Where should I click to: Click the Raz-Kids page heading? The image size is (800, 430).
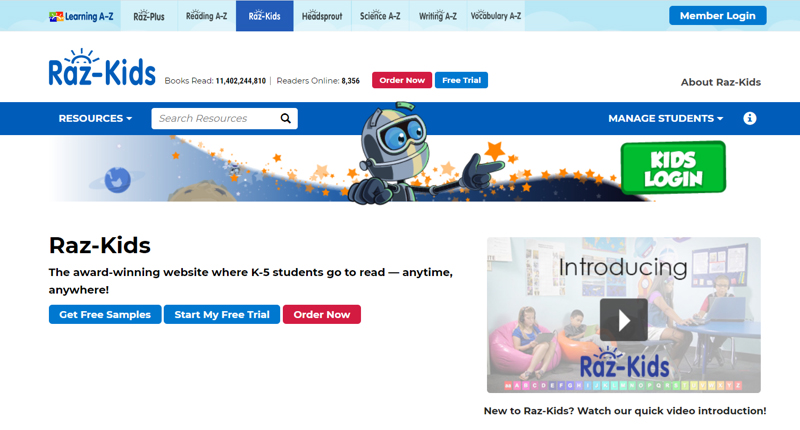tap(99, 245)
